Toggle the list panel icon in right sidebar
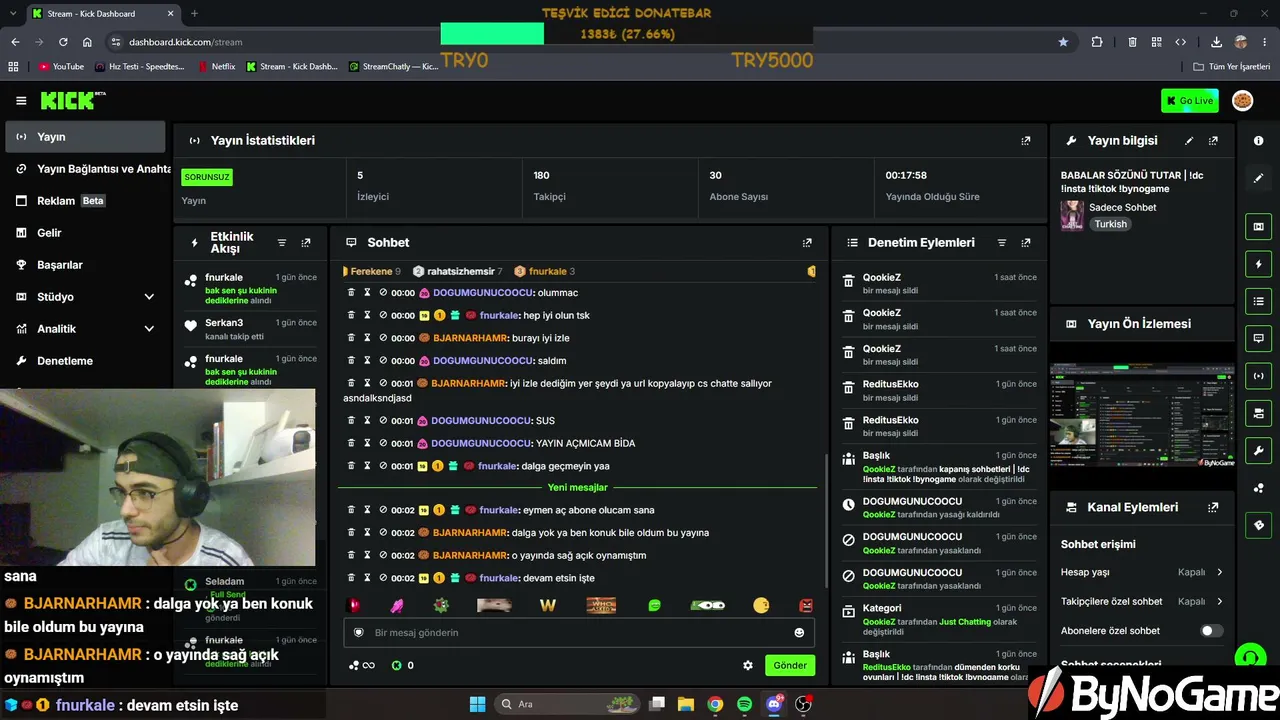The width and height of the screenshot is (1280, 720). (1259, 301)
